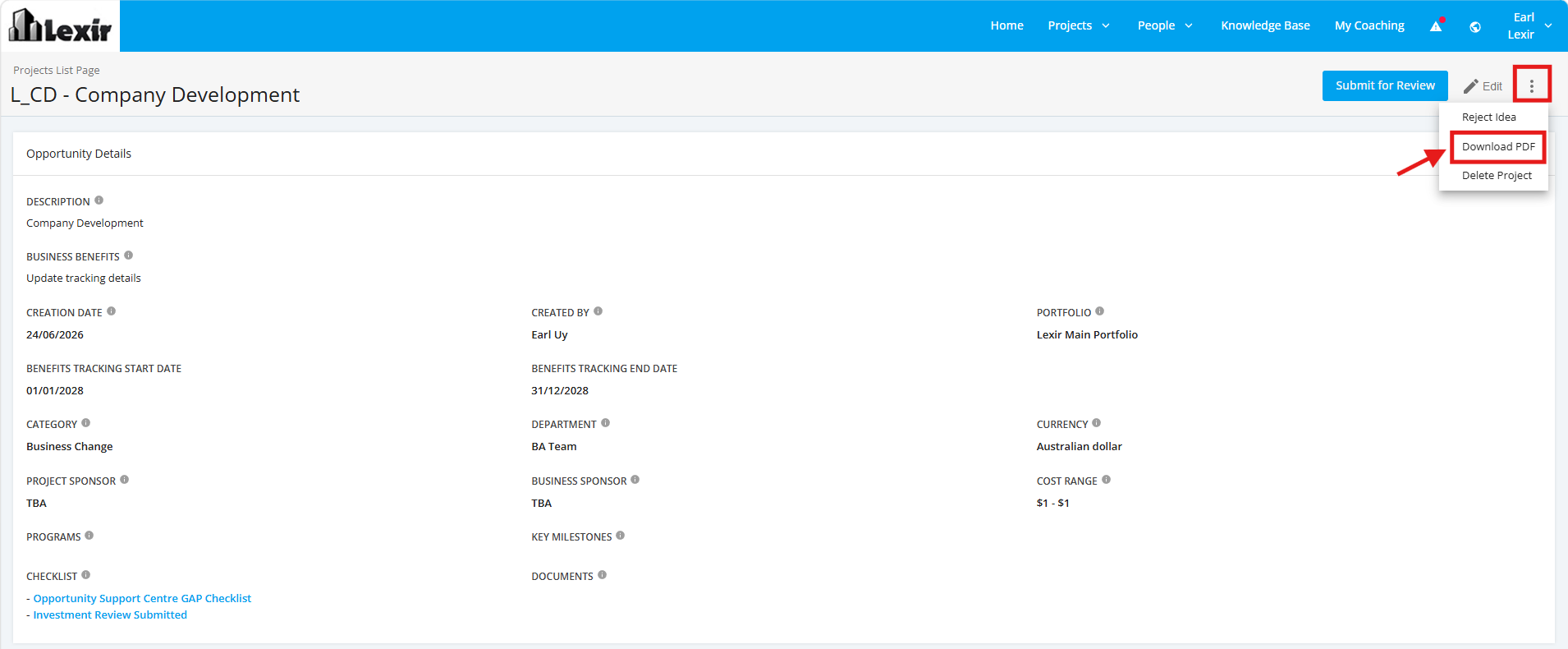
Task: Click info icon next to DESCRIPTION
Action: [x=99, y=200]
